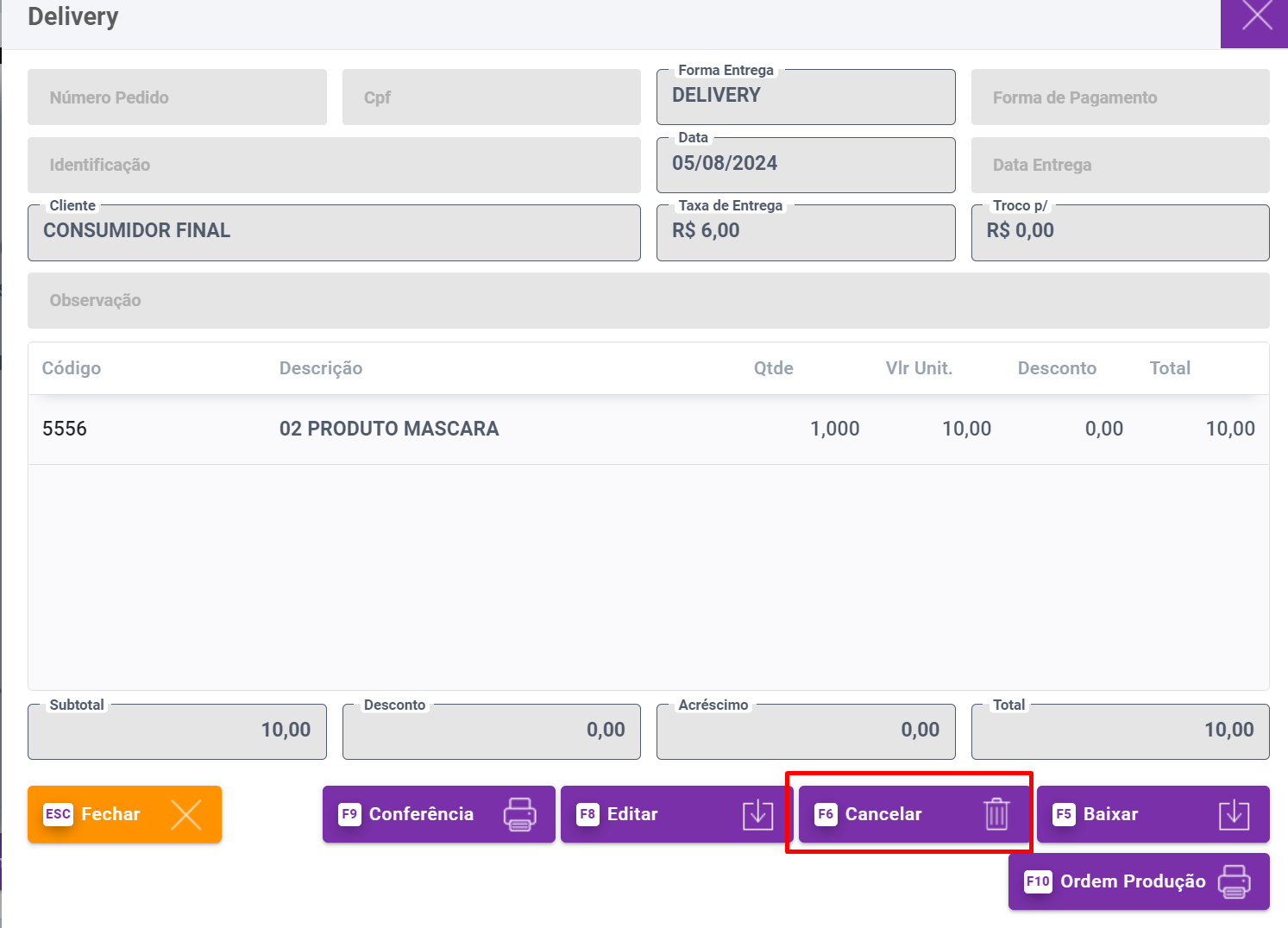1288x928 pixels.
Task: Open the Forma de Pagamento field
Action: [1120, 97]
